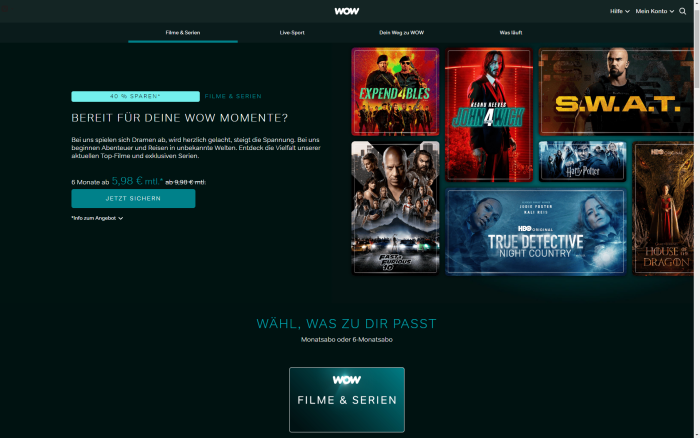700x438 pixels.
Task: Click the Wähl, was zu dir passt heading
Action: (346, 323)
